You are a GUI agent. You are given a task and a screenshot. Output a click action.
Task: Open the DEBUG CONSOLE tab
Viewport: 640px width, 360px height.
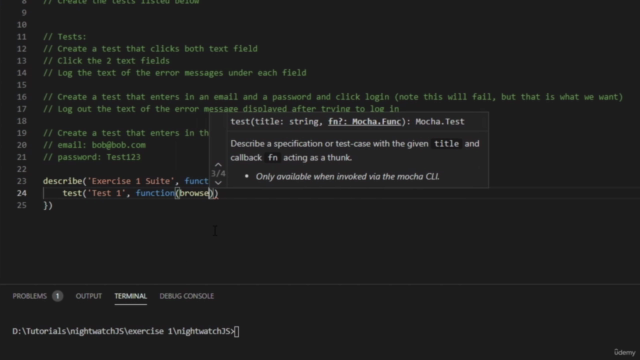coord(187,296)
